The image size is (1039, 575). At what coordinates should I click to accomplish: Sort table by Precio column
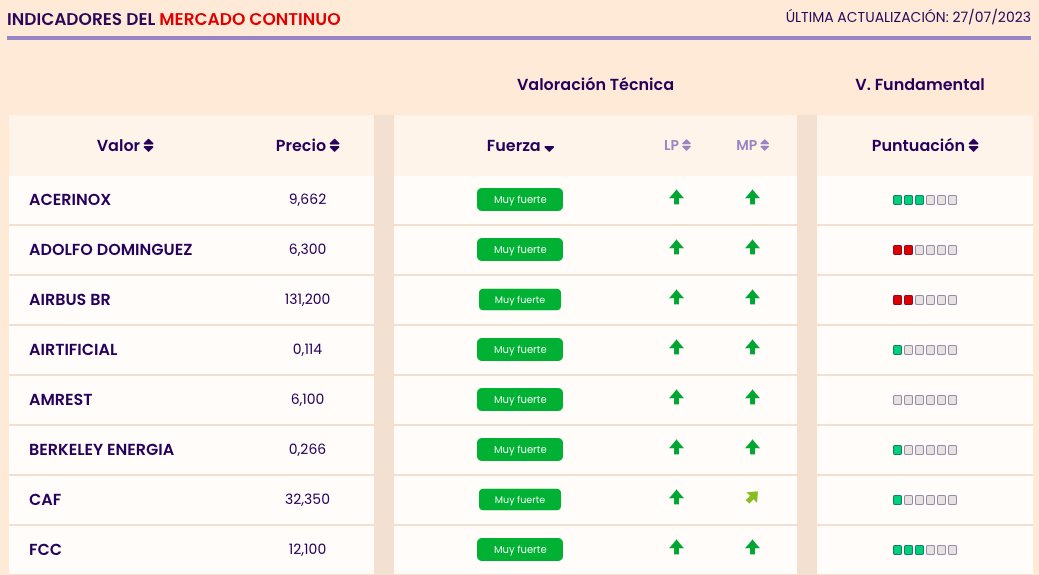click(x=307, y=146)
